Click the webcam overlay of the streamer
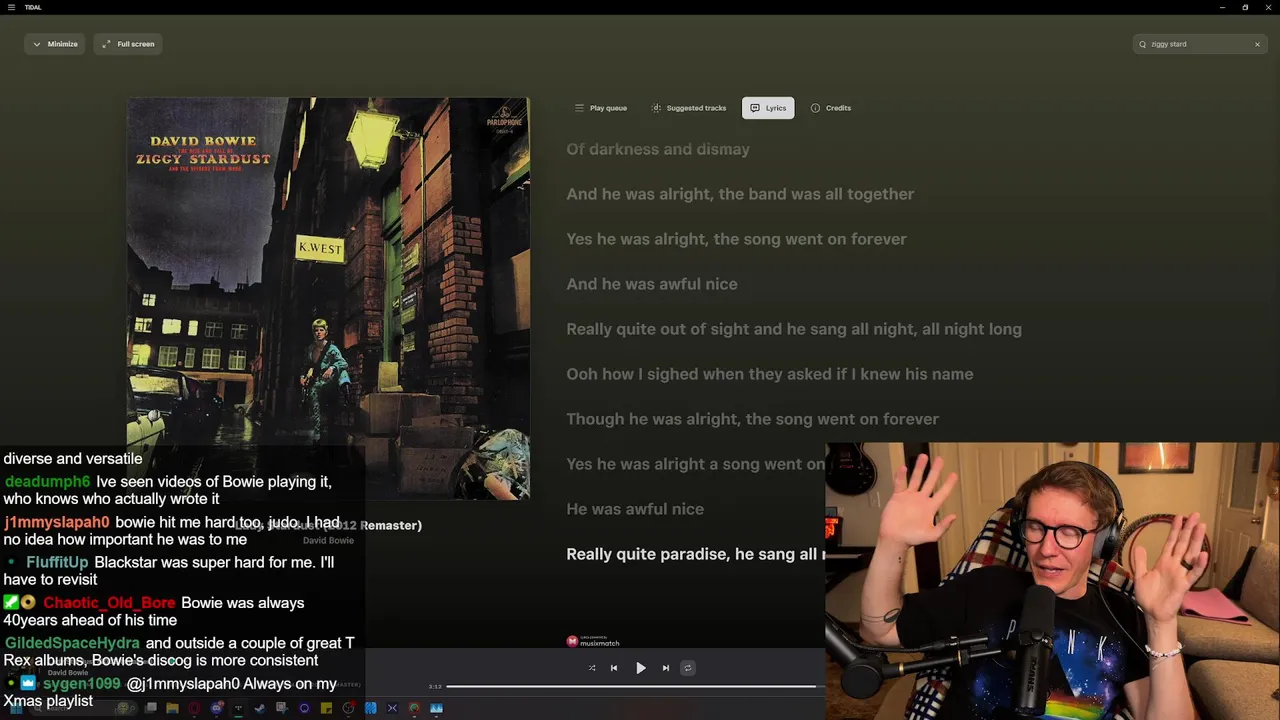 click(x=1052, y=581)
